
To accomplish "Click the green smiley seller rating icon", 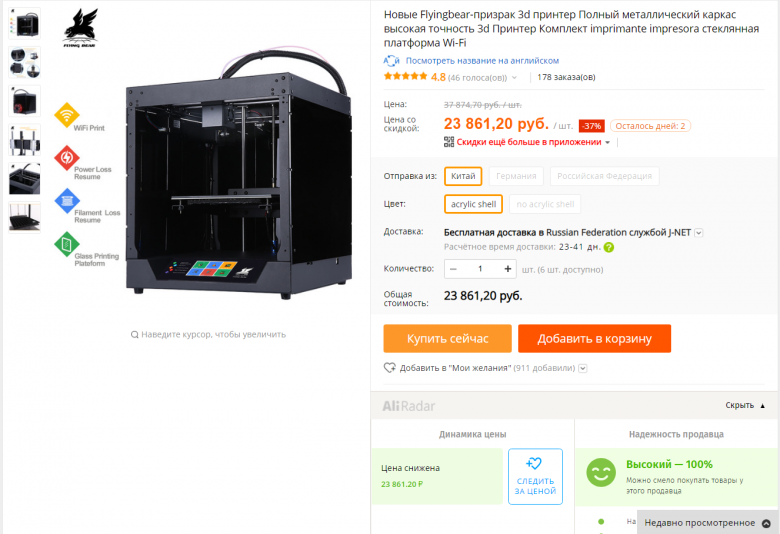I will 601,472.
